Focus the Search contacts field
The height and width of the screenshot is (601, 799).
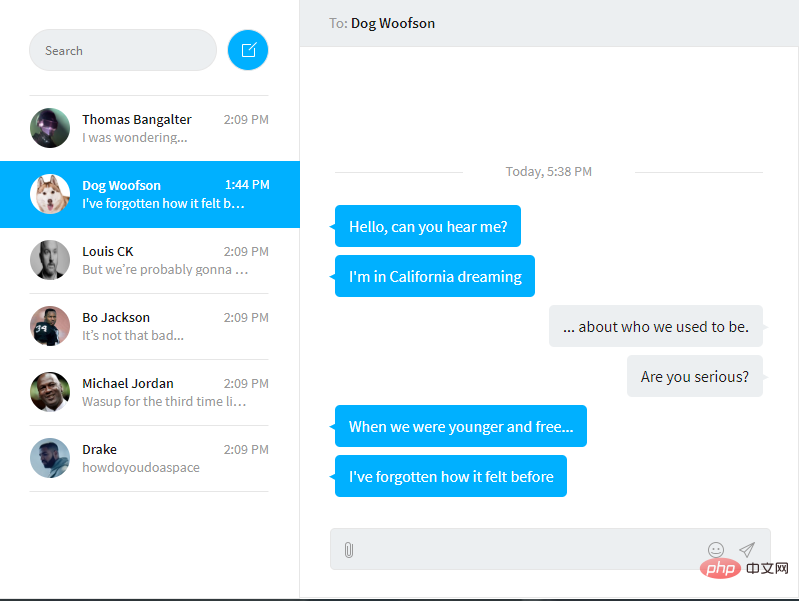click(123, 50)
